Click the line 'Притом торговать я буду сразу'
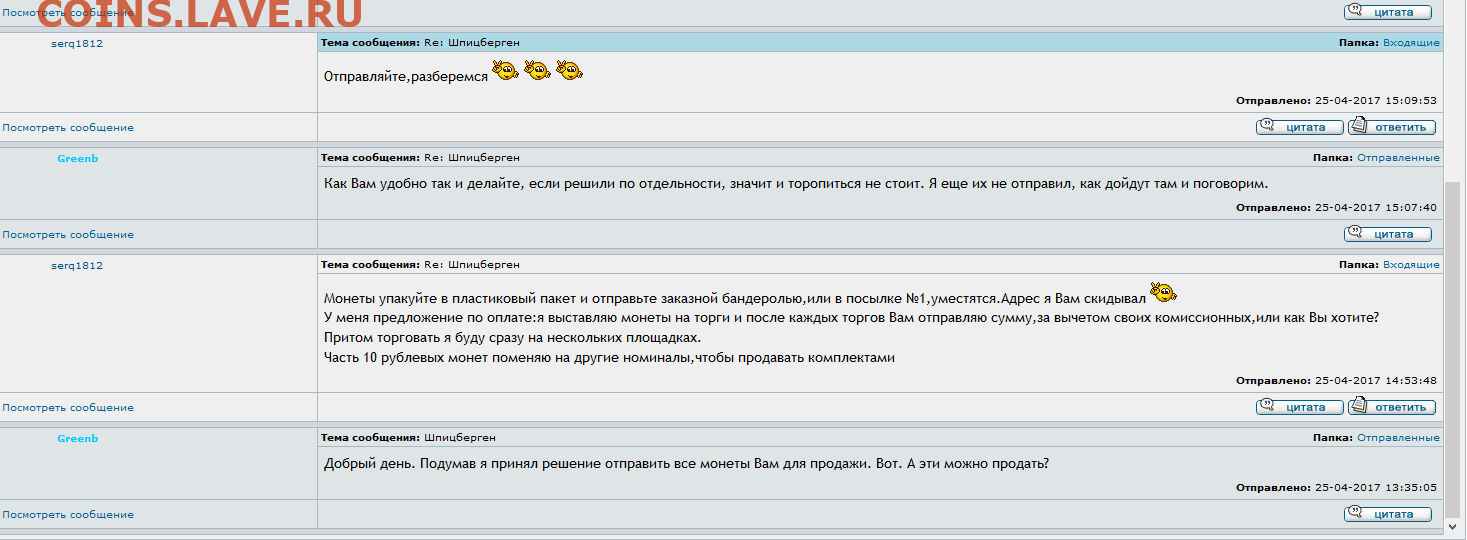 pyautogui.click(x=513, y=338)
